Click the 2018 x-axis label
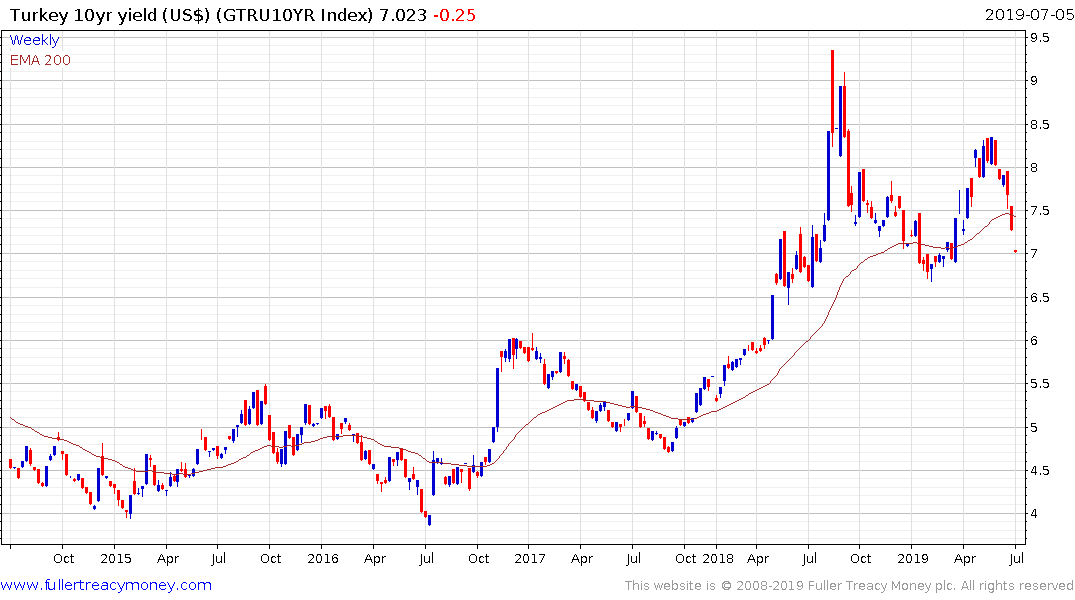The width and height of the screenshot is (1075, 600). (718, 558)
